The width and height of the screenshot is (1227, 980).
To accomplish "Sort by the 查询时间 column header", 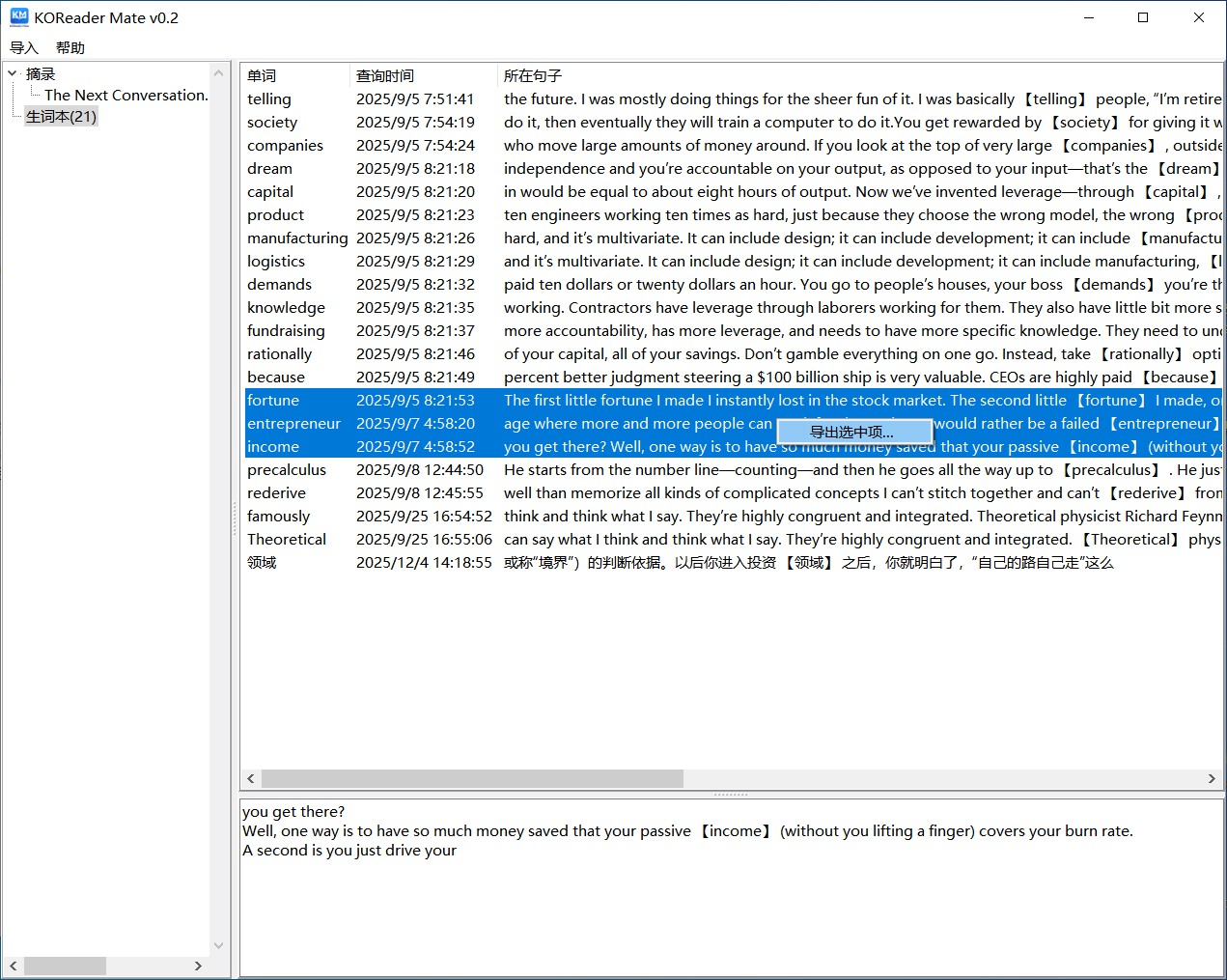I will point(423,75).
